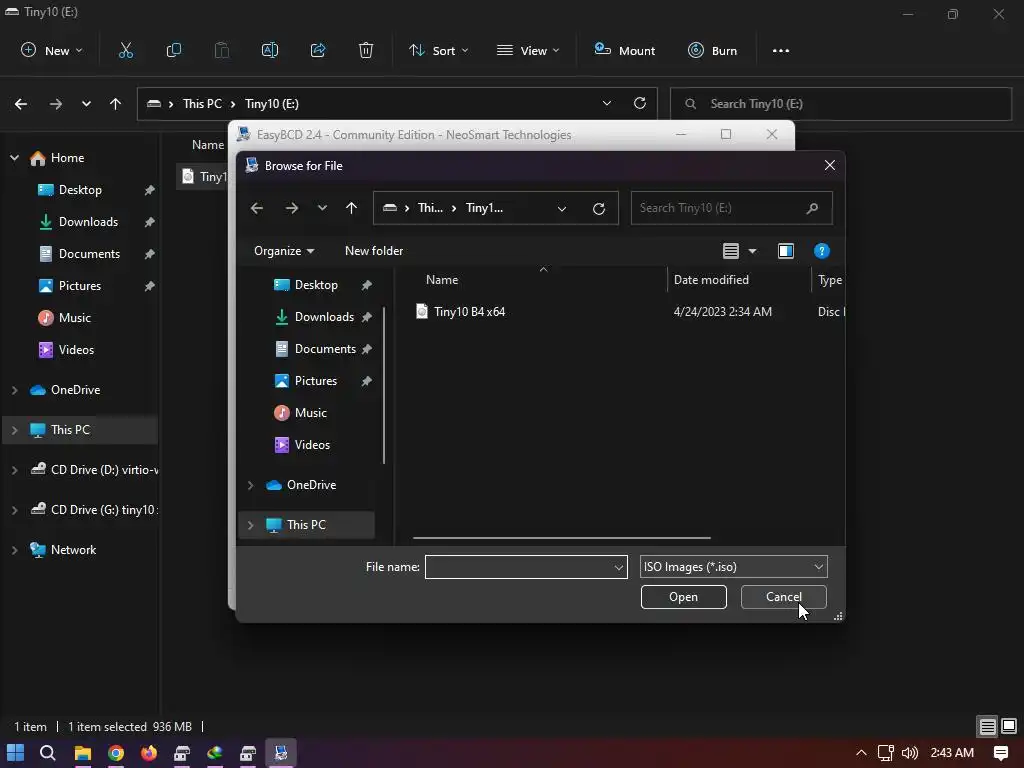Open view options dropdown arrow in dialog
This screenshot has width=1024, height=768.
[x=752, y=251]
